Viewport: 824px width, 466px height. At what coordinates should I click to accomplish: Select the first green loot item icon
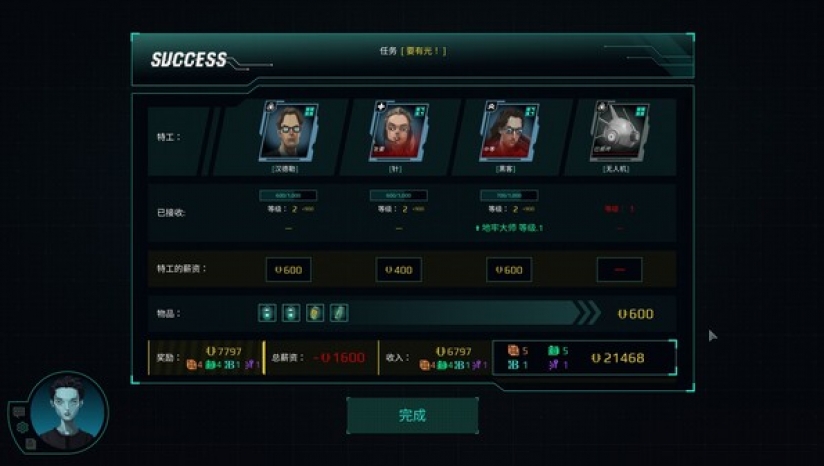click(x=267, y=313)
